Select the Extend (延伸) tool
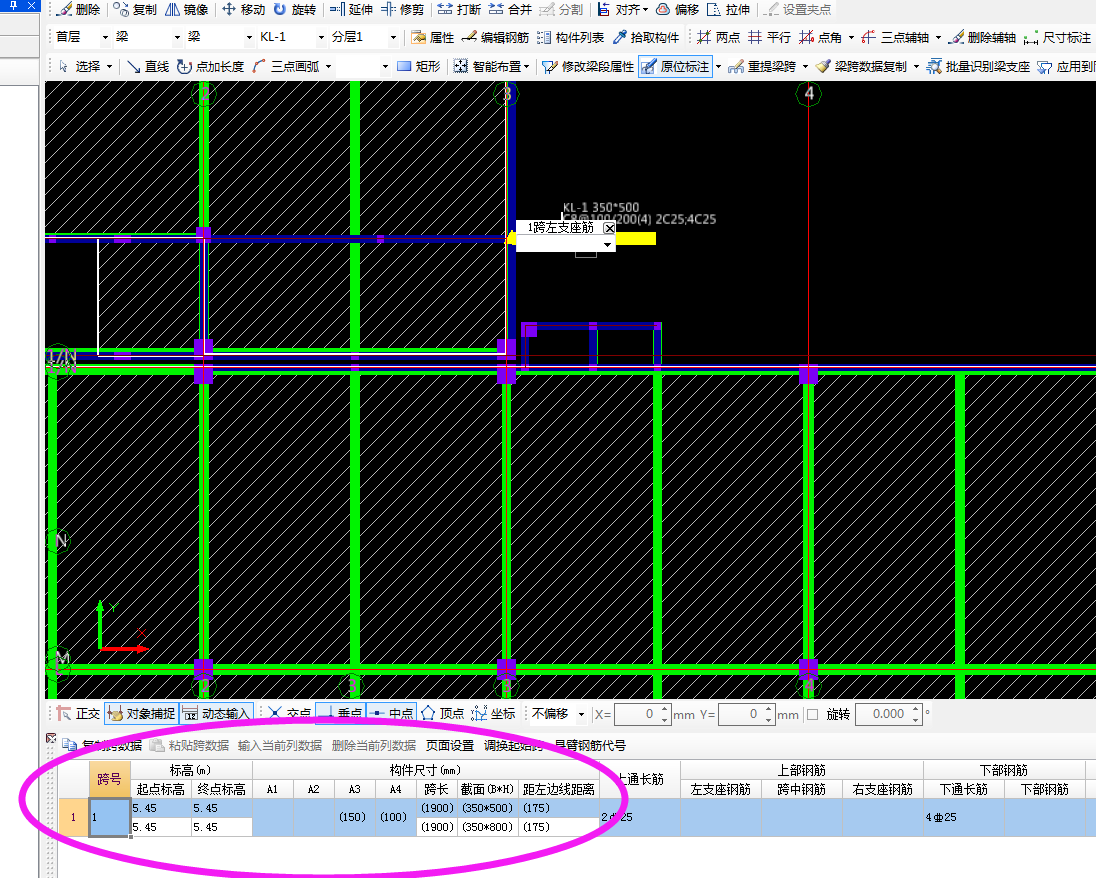Viewport: 1096px width, 878px height. pos(351,10)
